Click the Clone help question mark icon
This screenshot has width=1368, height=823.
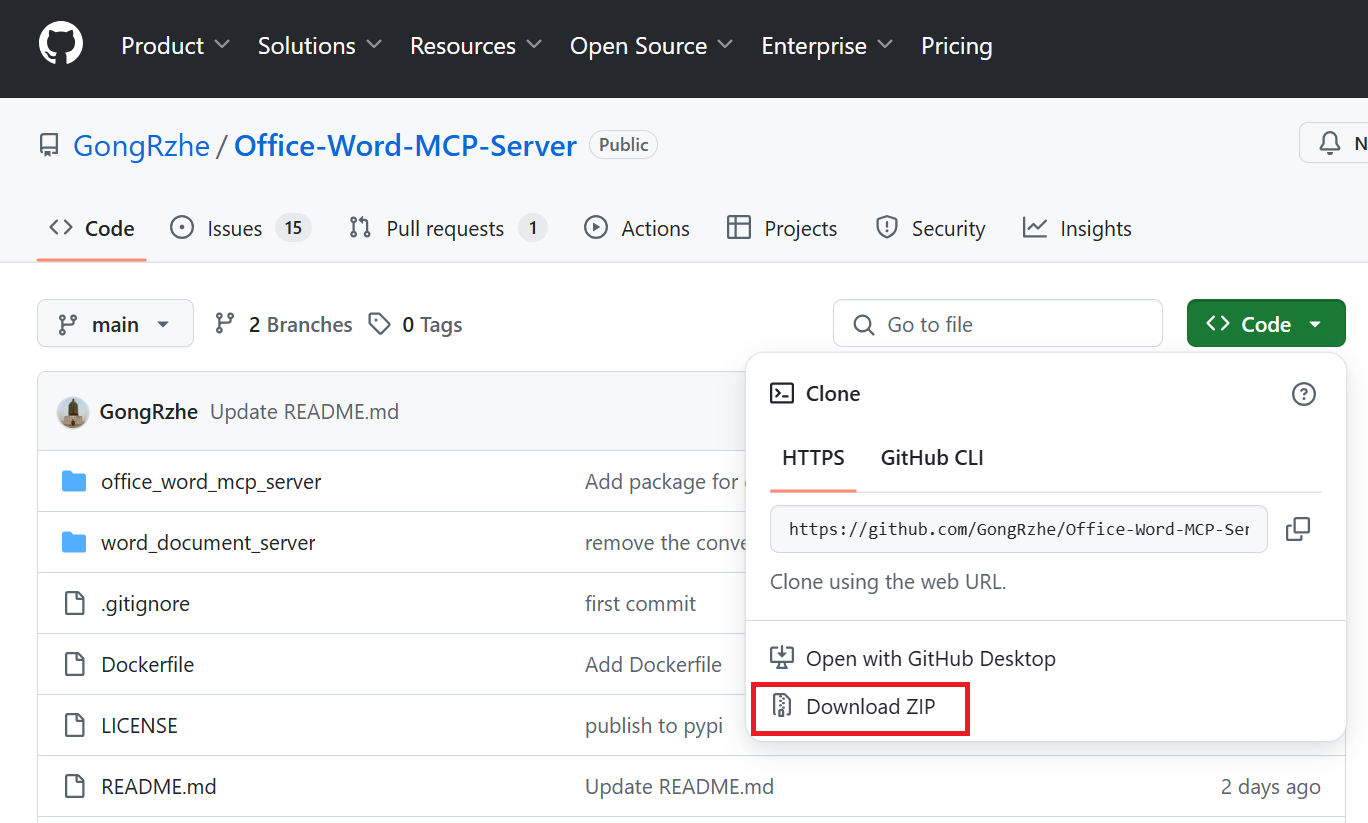[x=1304, y=394]
